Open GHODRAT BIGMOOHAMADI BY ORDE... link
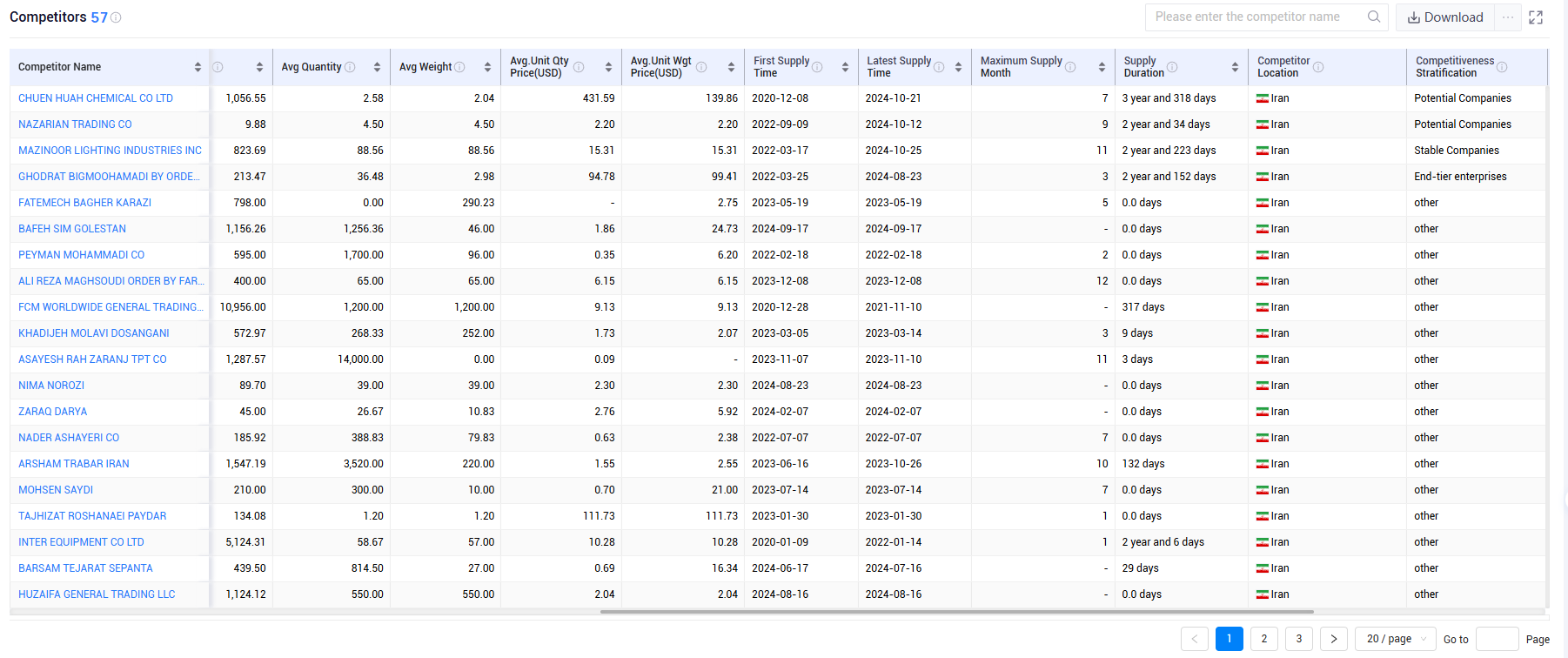The height and width of the screenshot is (658, 1568). (109, 177)
